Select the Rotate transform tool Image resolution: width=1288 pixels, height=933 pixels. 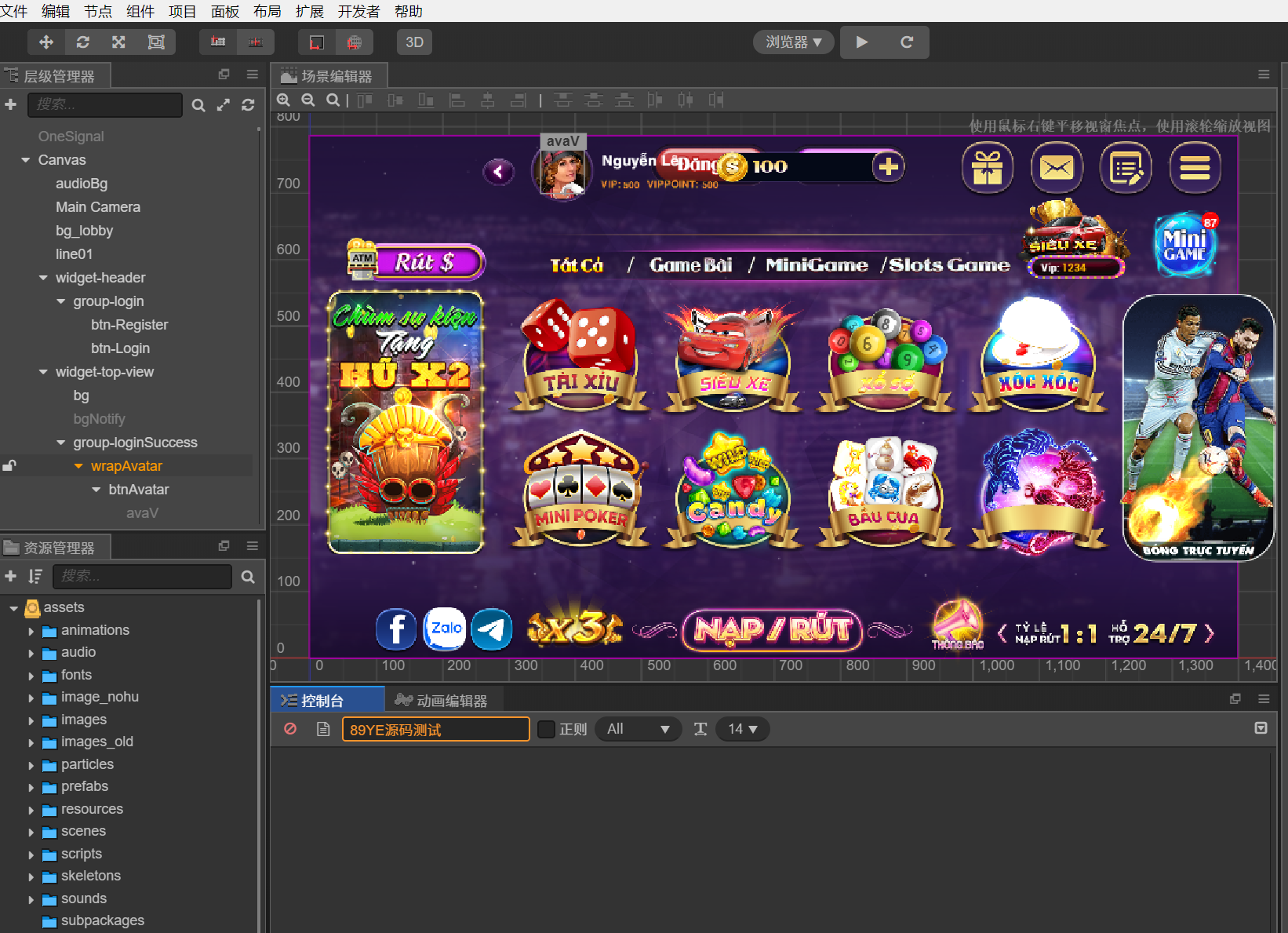pyautogui.click(x=82, y=42)
